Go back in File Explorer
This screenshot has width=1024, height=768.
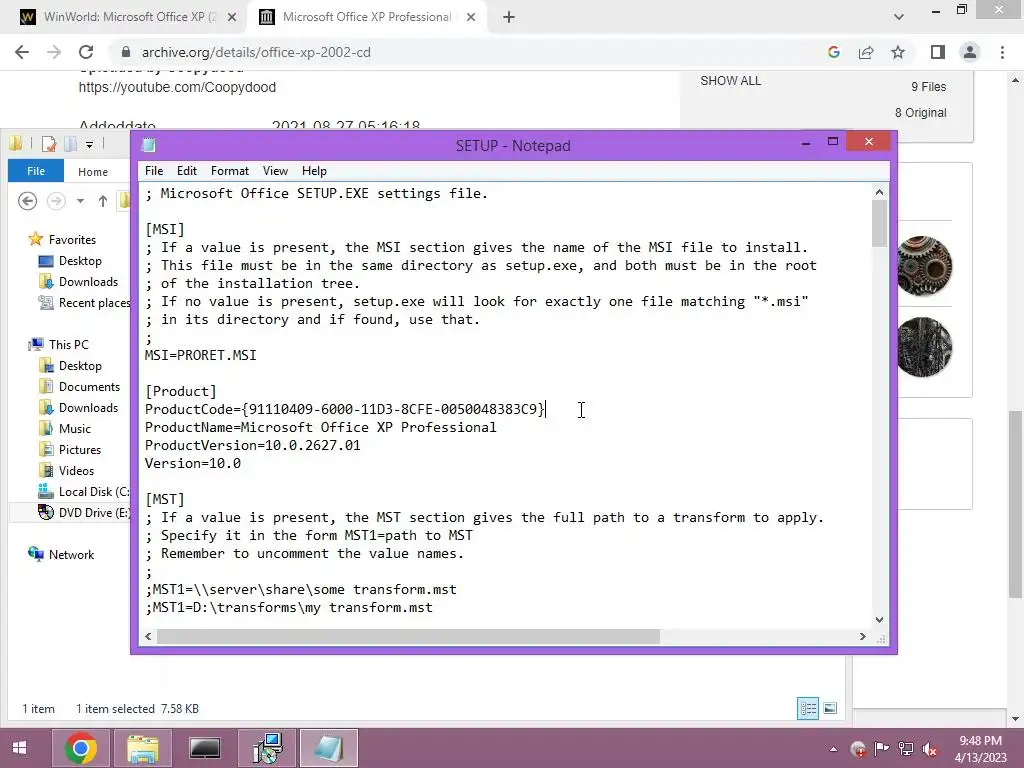click(27, 200)
